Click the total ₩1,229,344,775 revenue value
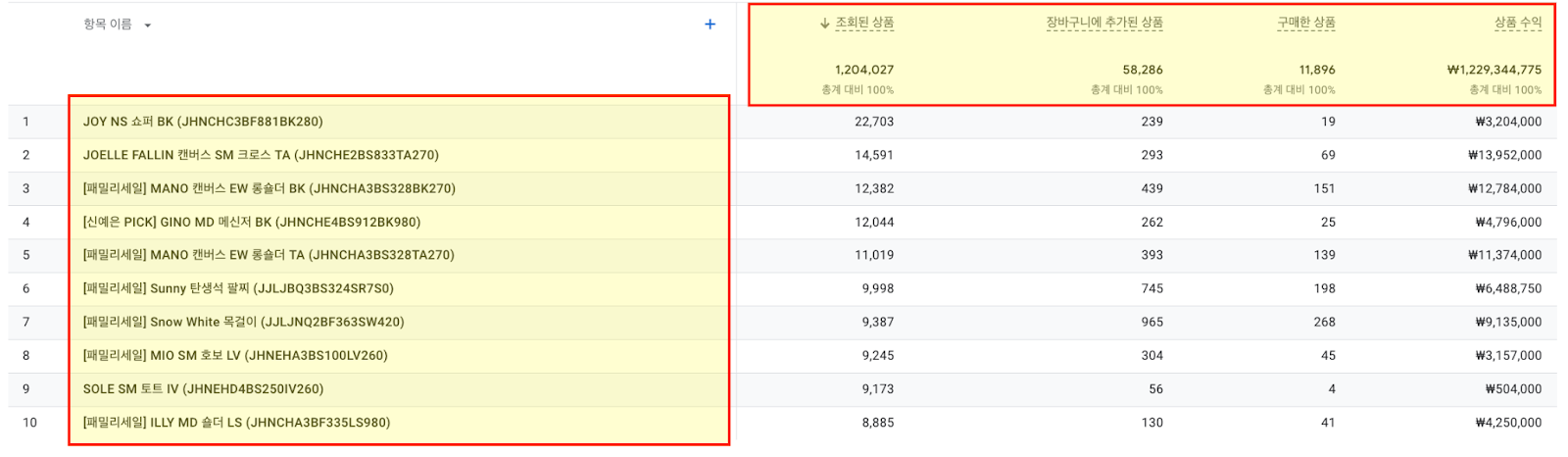The image size is (1568, 457). (x=1494, y=70)
